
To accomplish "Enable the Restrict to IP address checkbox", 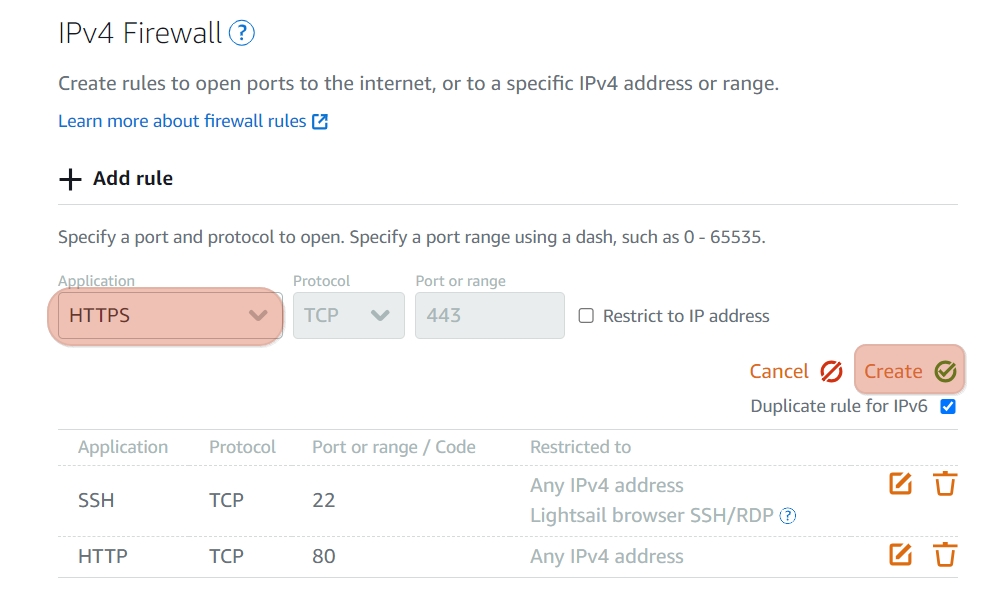I will (586, 316).
